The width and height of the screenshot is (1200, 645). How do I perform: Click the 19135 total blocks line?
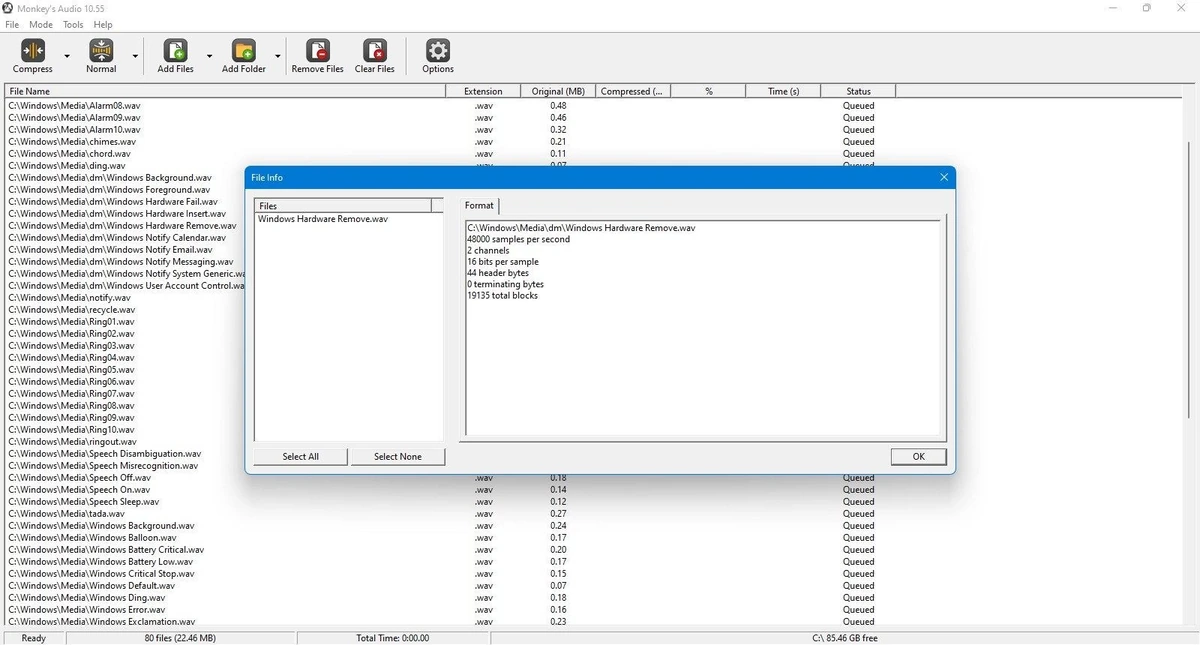tap(502, 295)
